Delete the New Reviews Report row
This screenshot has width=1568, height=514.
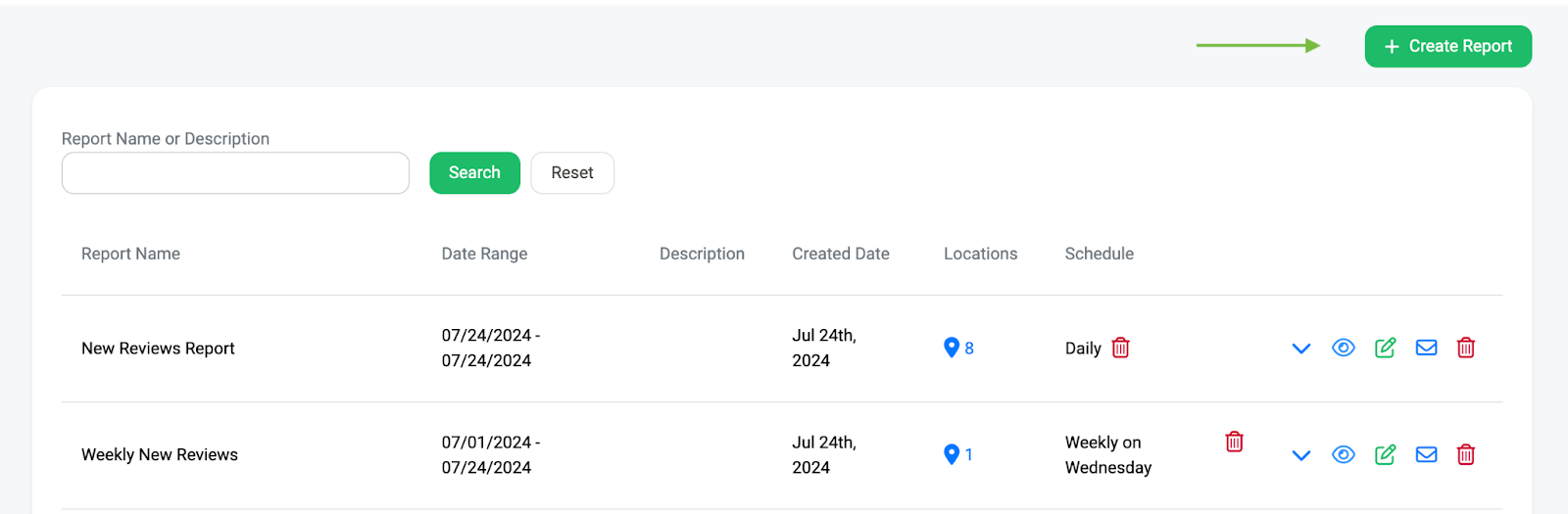tap(1466, 348)
